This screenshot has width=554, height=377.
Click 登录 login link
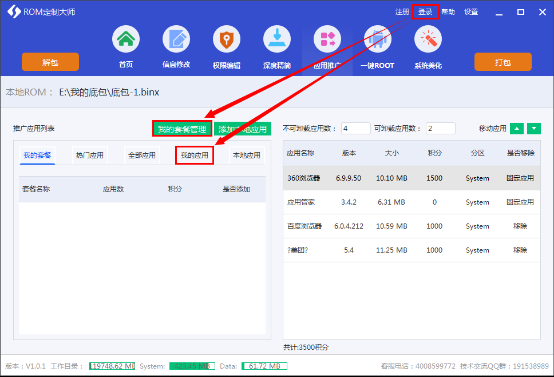coord(425,12)
